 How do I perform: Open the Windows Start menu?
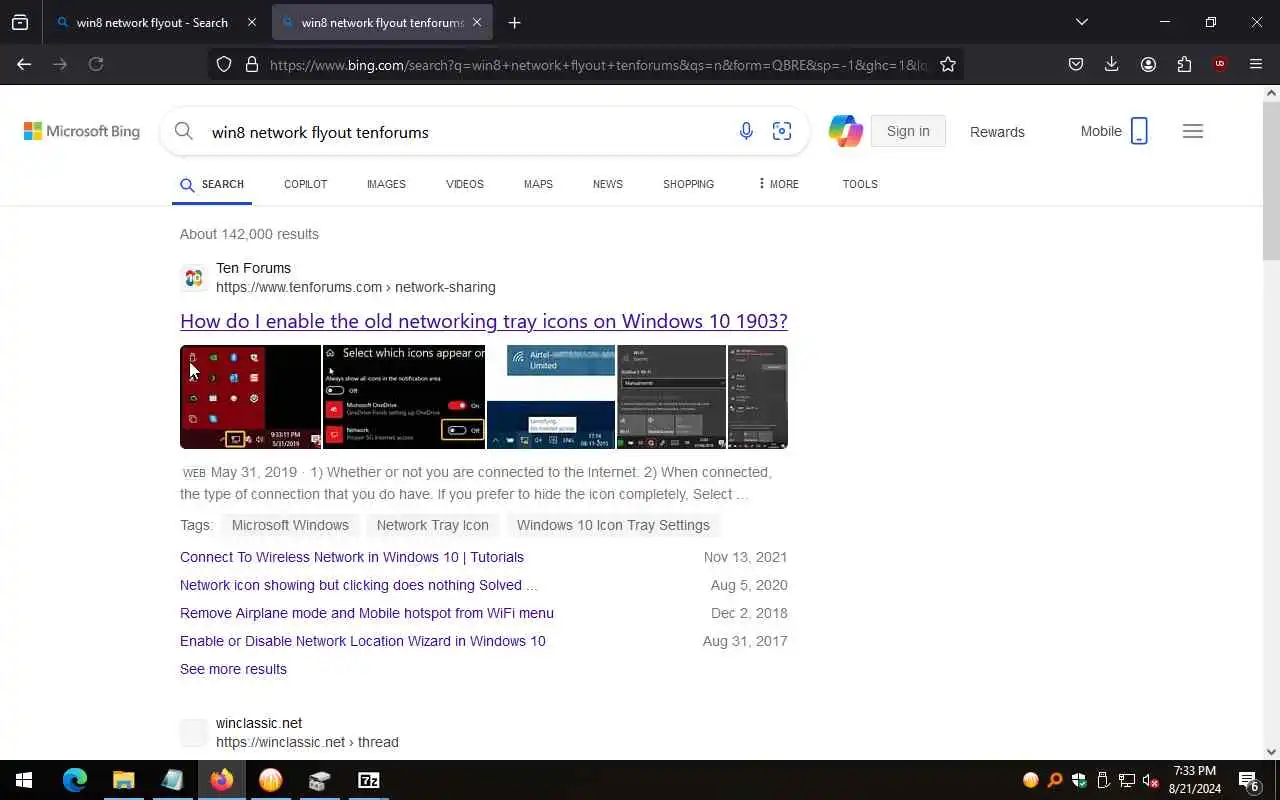[x=24, y=780]
